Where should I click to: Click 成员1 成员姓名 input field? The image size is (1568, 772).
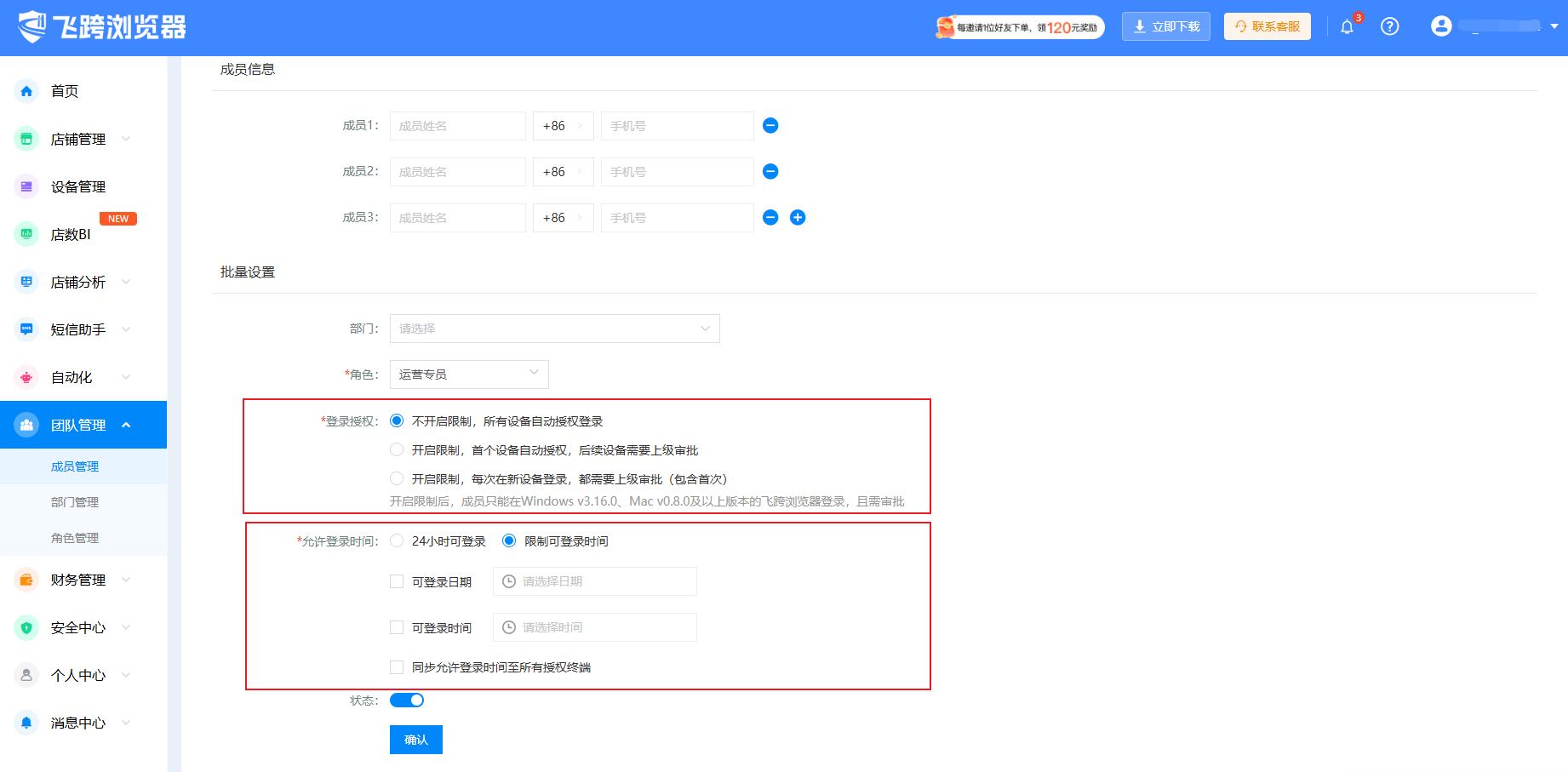458,126
